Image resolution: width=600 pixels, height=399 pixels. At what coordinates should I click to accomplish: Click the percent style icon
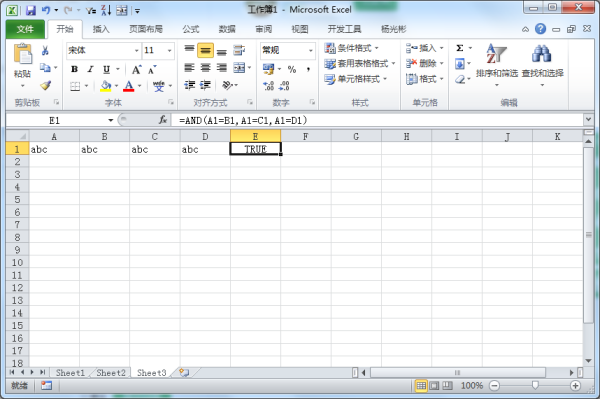coord(292,69)
